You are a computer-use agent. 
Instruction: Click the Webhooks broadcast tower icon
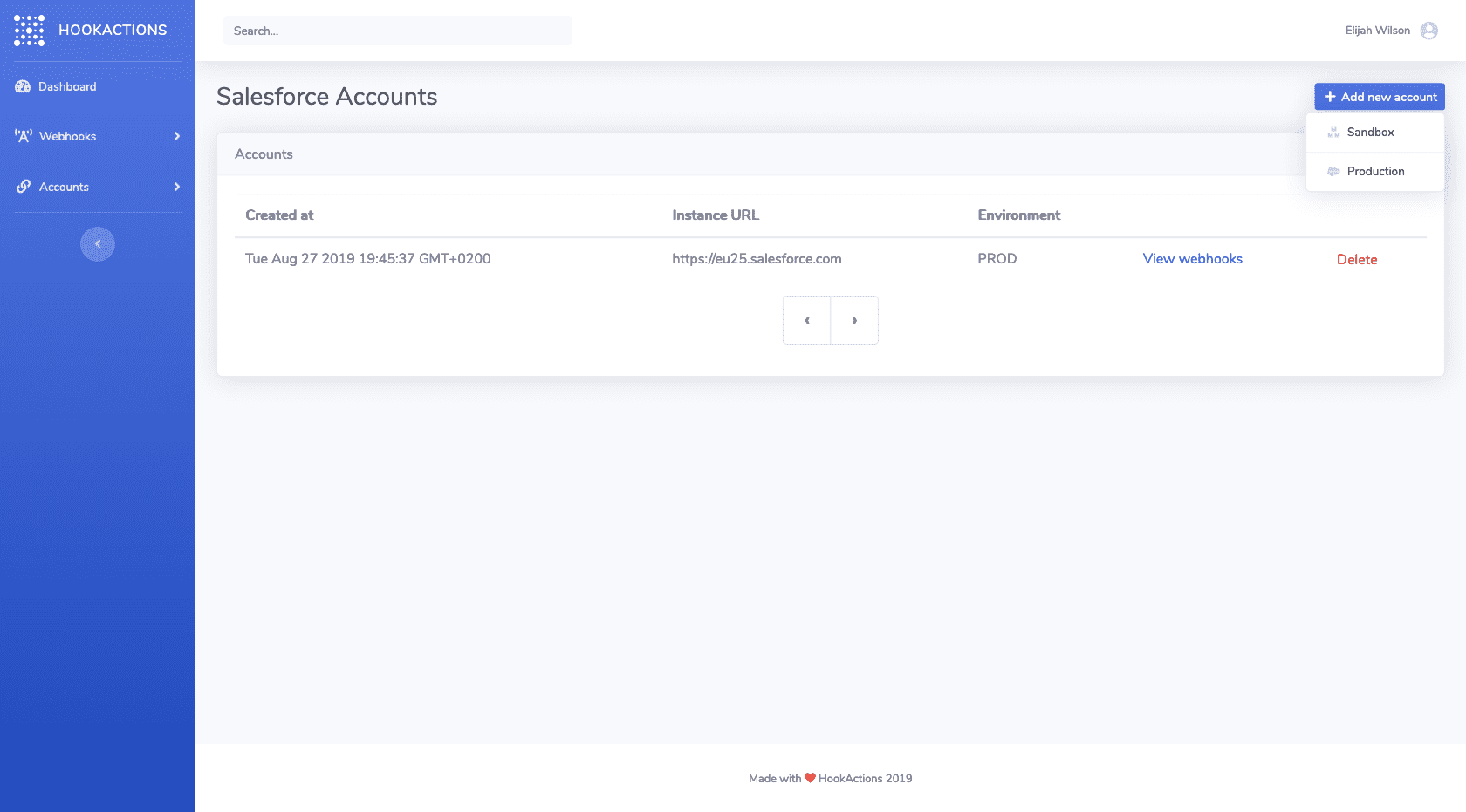point(24,136)
